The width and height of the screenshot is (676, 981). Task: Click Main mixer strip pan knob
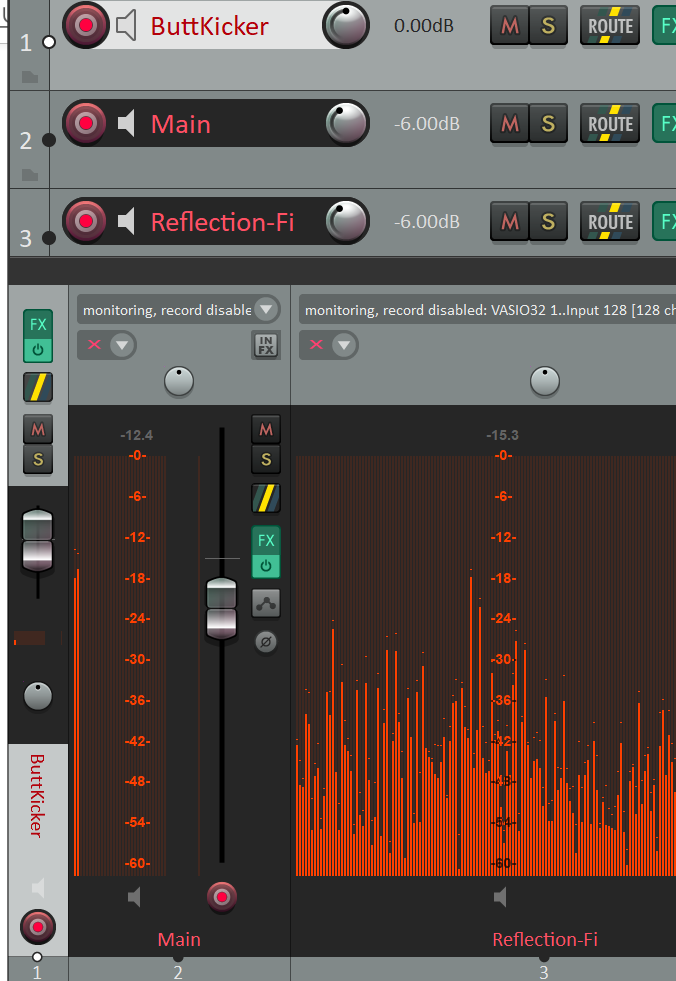(x=178, y=381)
